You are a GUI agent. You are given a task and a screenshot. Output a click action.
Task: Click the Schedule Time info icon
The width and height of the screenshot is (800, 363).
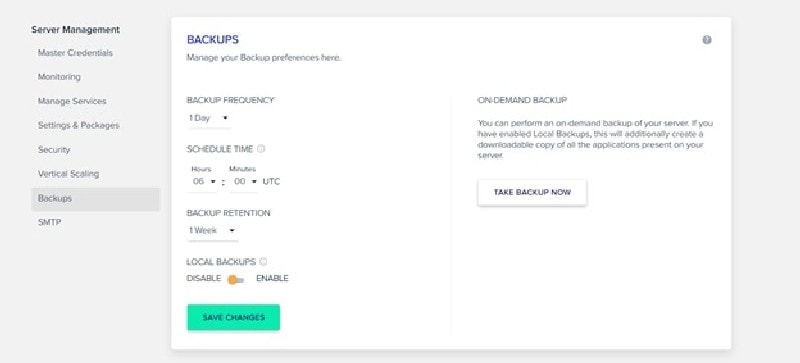261,149
